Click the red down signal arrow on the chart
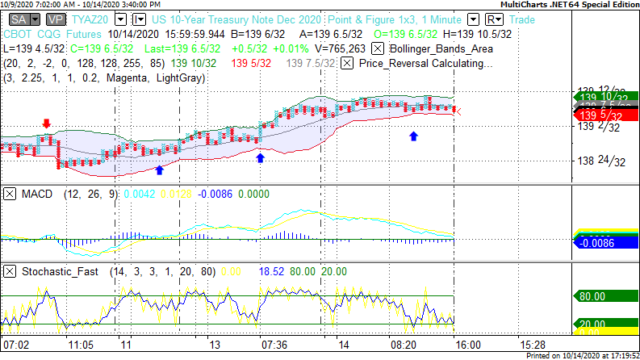This screenshot has width=640, height=360. coord(47,124)
